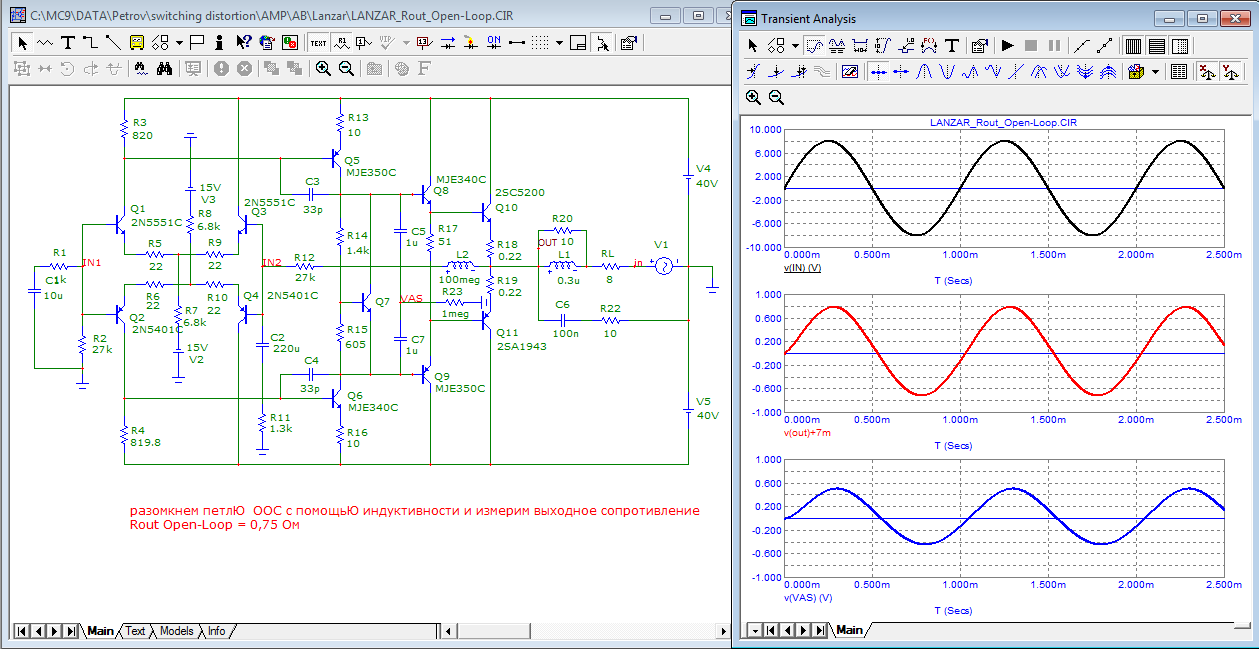1259x649 pixels.
Task: Click the binoculars Find icon
Action: coord(166,68)
